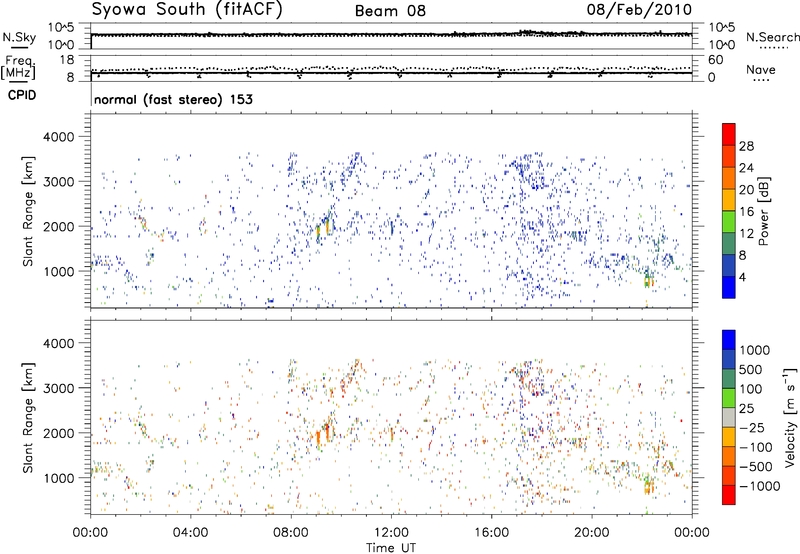The width and height of the screenshot is (800, 554).
Task: Click Nave axis value '60'
Action: click(x=715, y=60)
